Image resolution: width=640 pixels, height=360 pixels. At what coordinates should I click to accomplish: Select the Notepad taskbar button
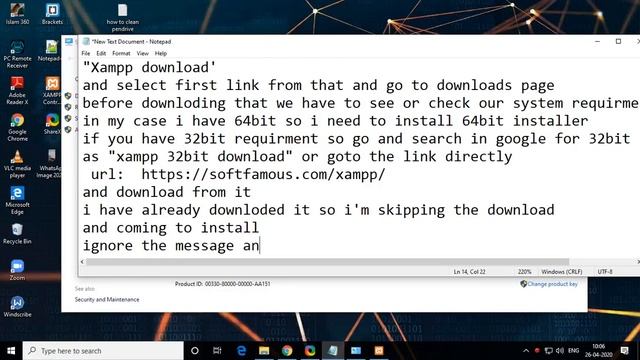pos(333,351)
